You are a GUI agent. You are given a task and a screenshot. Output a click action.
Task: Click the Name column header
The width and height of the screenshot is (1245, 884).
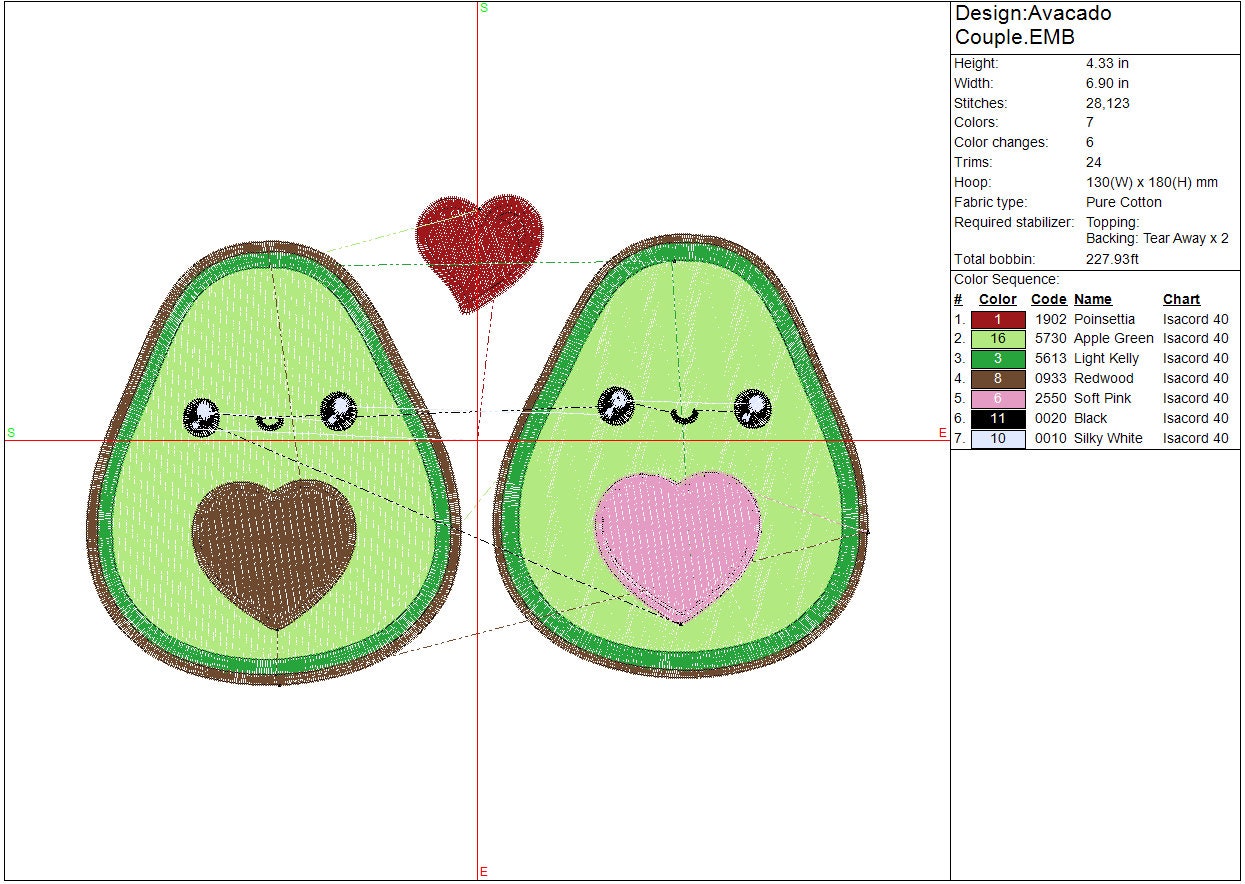tap(1092, 299)
